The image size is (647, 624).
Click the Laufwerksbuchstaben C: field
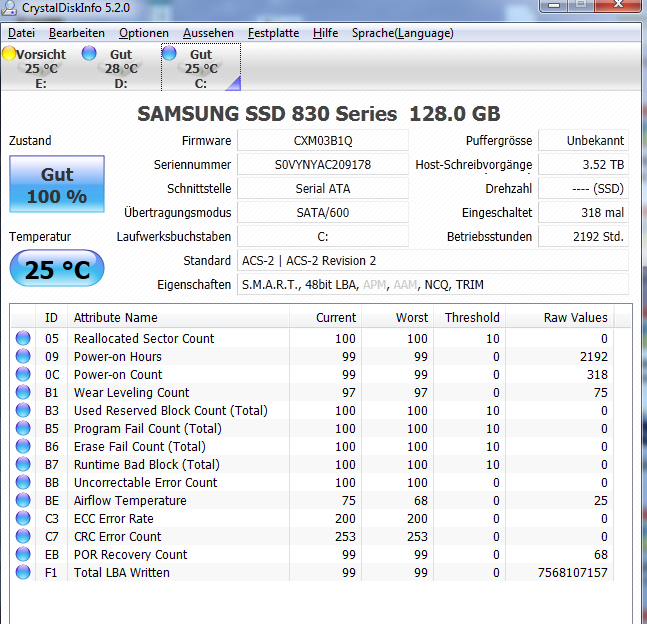(323, 236)
